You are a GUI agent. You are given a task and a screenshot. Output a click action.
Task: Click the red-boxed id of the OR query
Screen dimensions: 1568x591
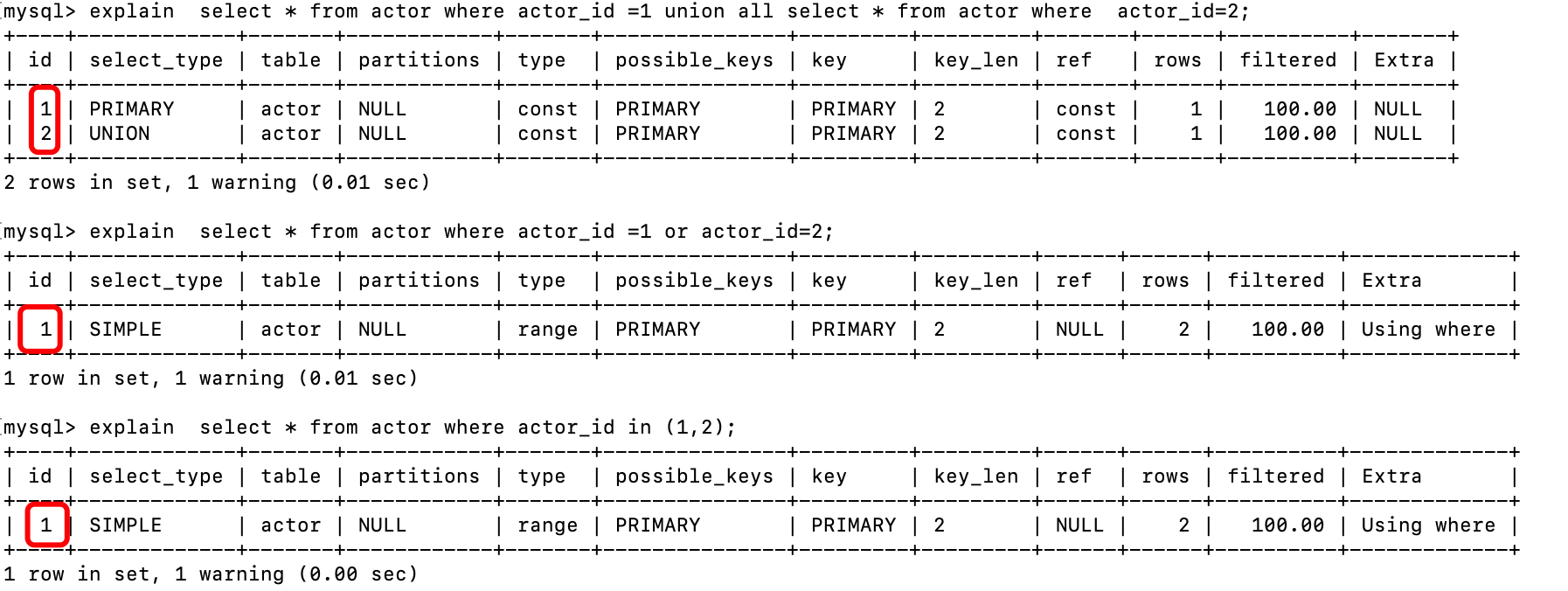(x=40, y=330)
